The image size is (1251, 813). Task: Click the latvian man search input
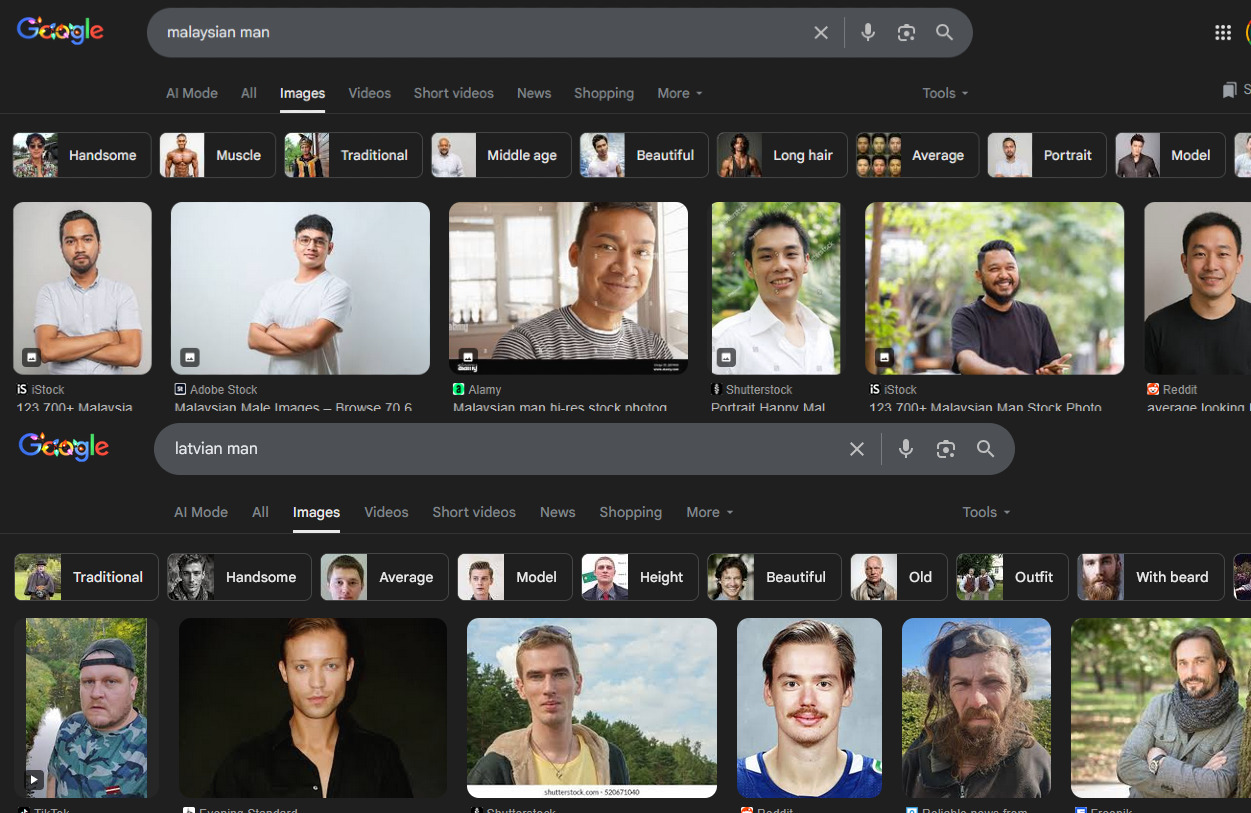(500, 449)
